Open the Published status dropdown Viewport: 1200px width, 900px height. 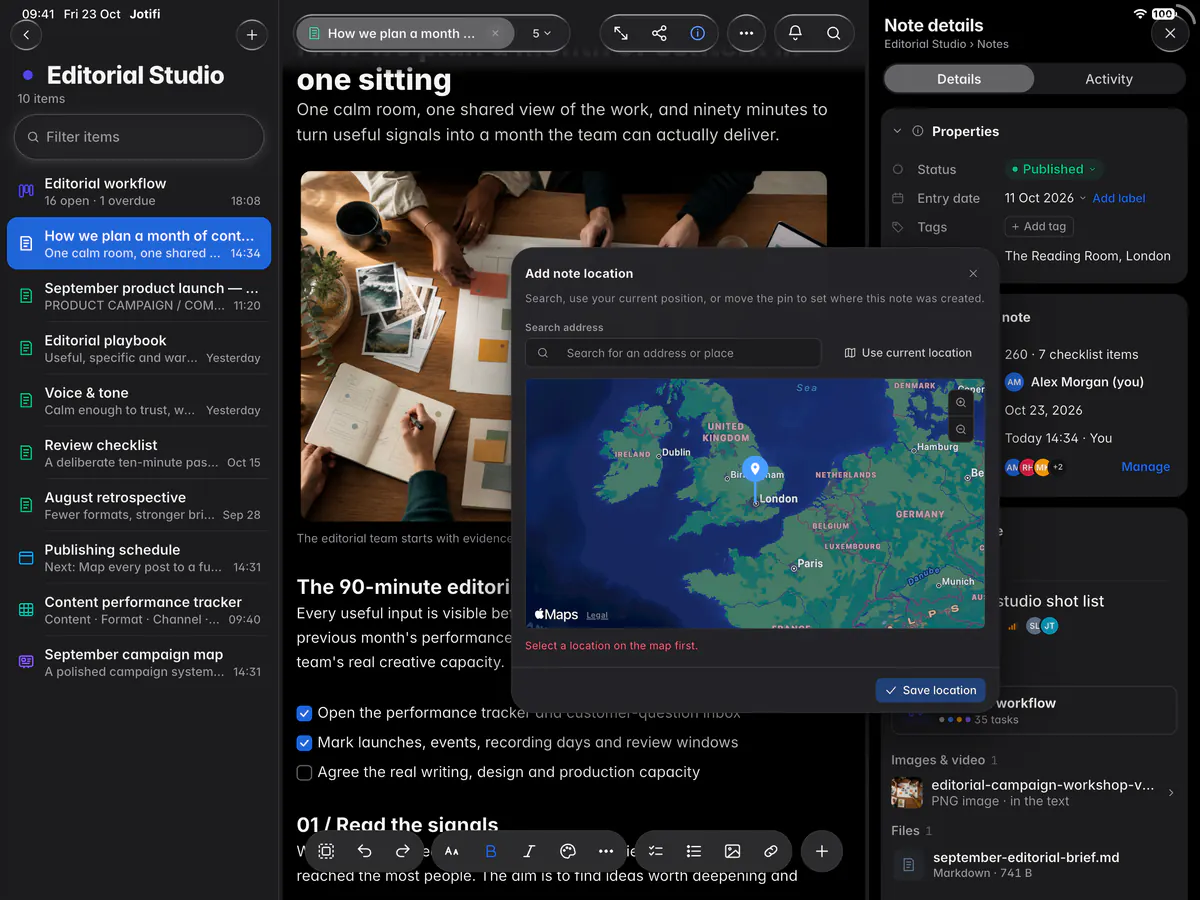click(x=1054, y=169)
